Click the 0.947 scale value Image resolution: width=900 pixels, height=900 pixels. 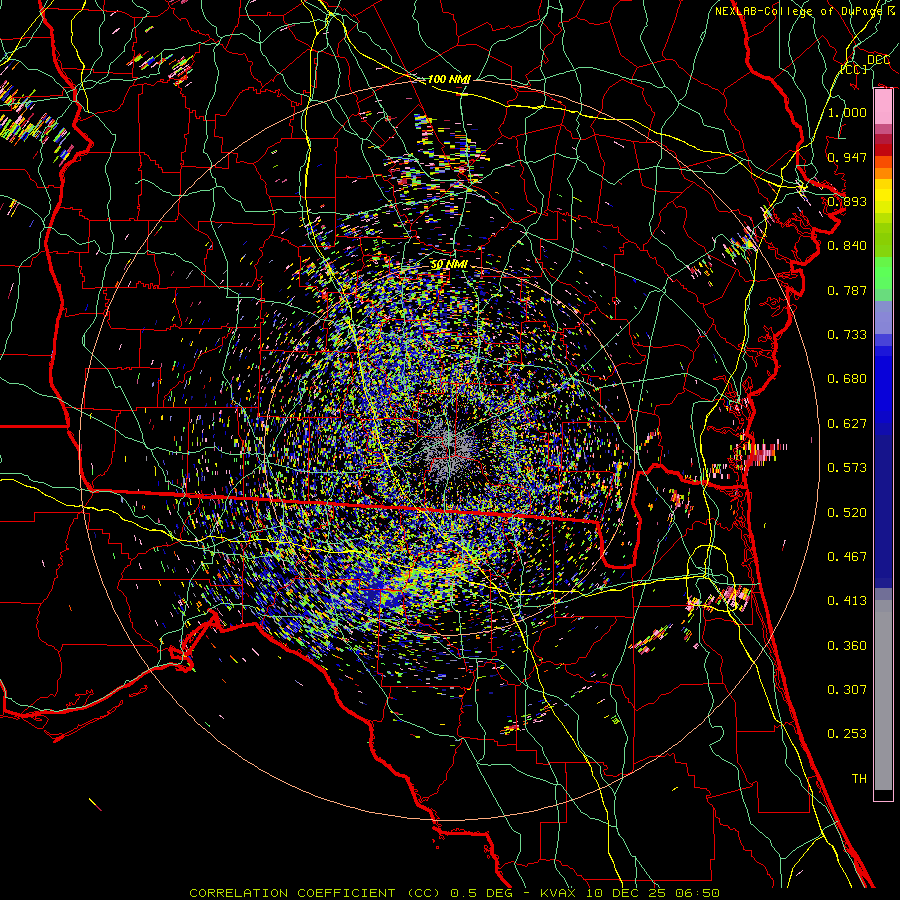[847, 157]
